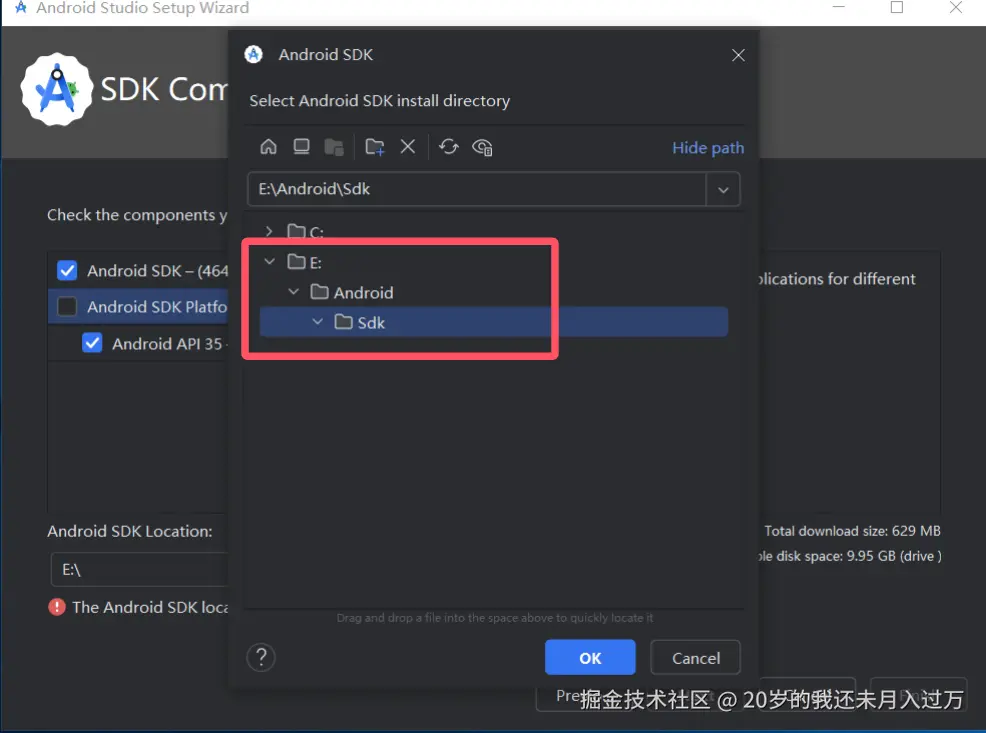Screen dimensions: 986x733
Task: Expand the C: drive node
Action: (x=269, y=231)
